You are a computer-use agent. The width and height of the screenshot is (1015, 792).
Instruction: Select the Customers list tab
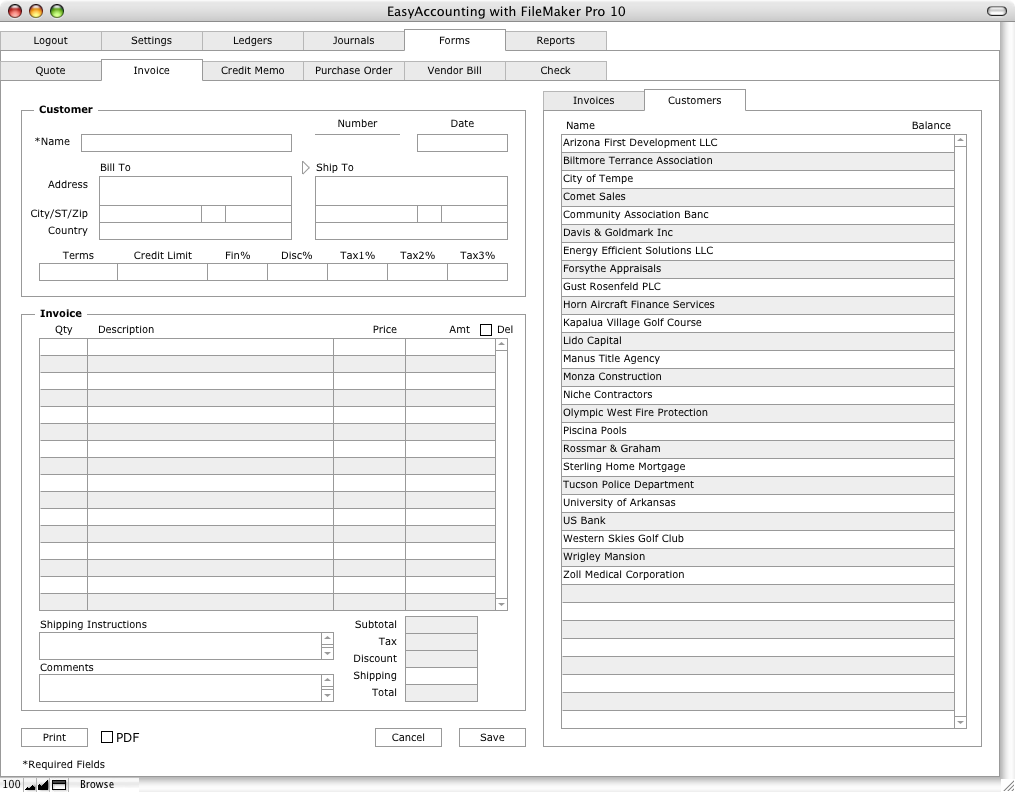[x=695, y=100]
